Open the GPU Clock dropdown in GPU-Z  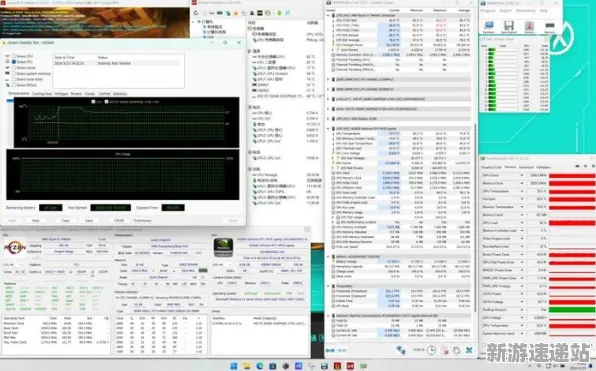522,175
